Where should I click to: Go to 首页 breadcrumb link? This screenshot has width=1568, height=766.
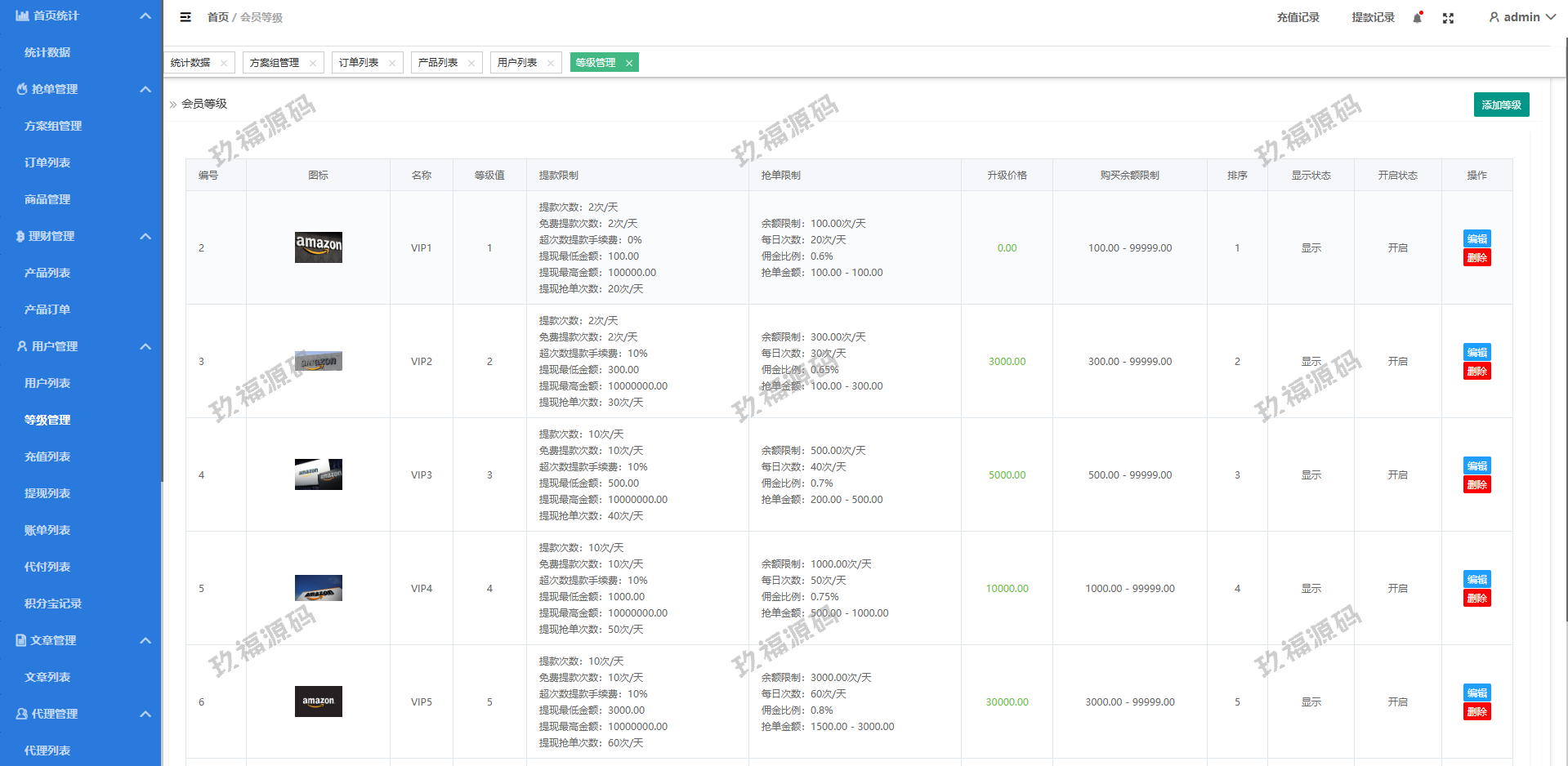217,17
